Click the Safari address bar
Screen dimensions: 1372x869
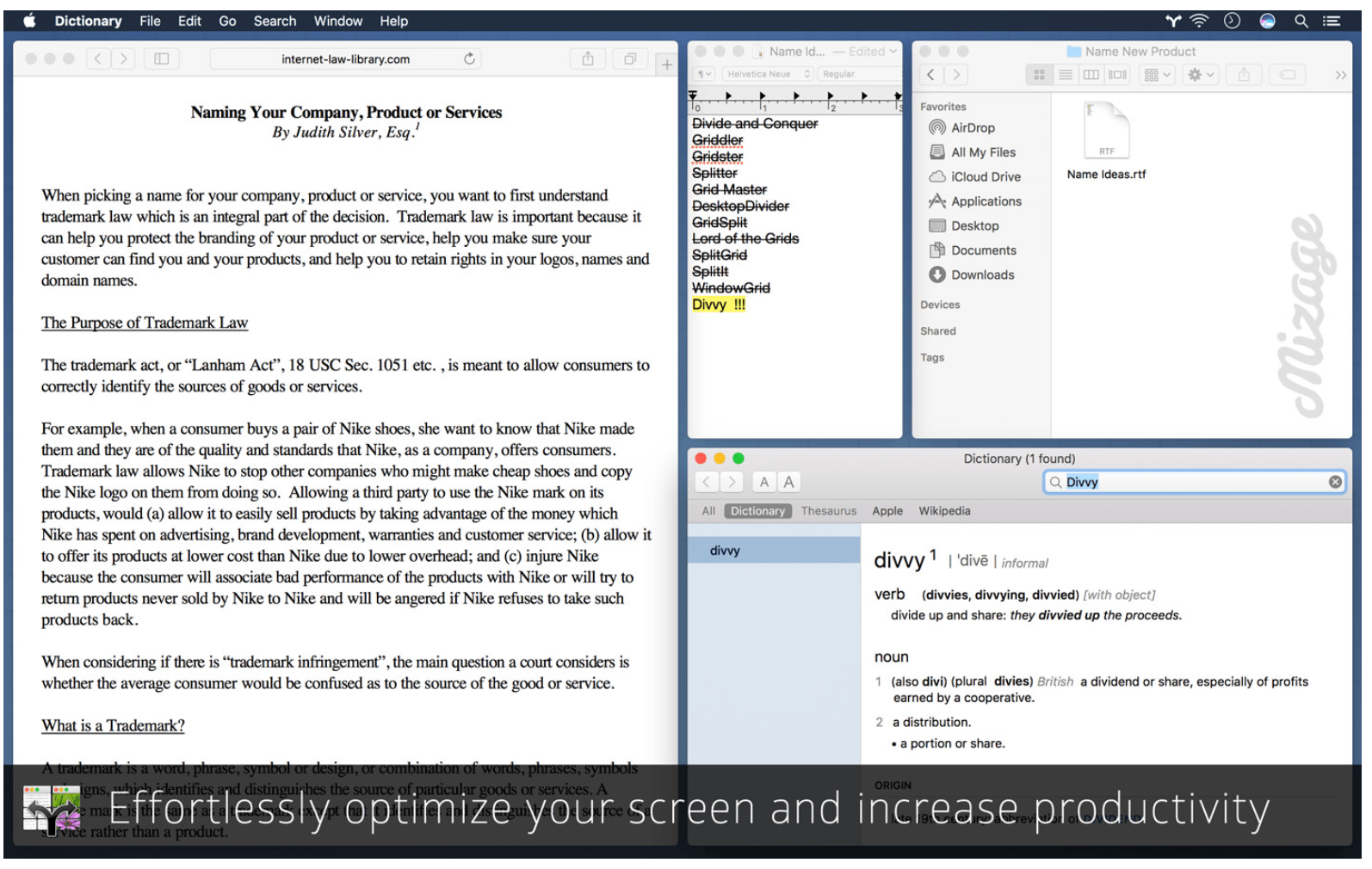click(345, 59)
